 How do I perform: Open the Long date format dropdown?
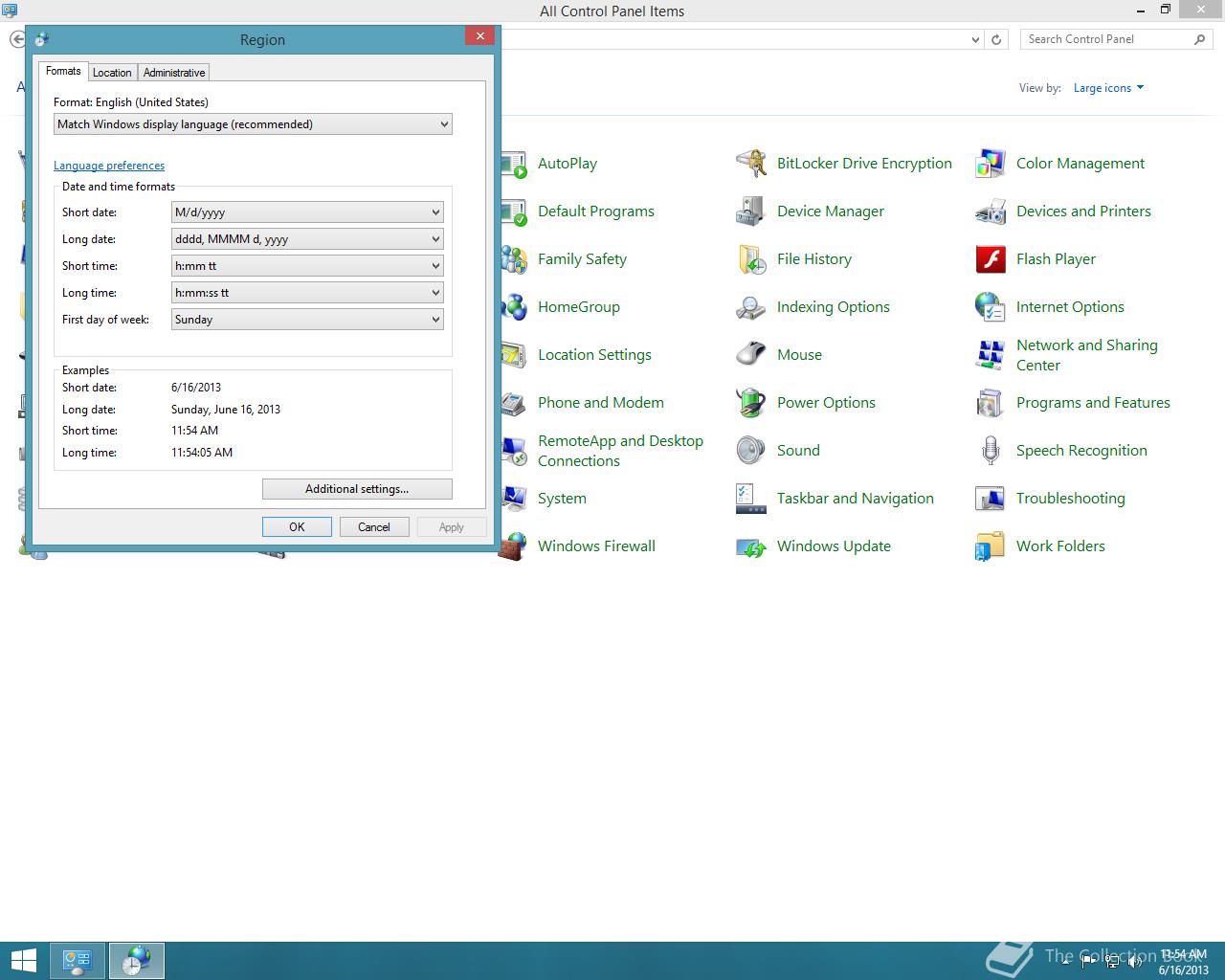pyautogui.click(x=307, y=239)
